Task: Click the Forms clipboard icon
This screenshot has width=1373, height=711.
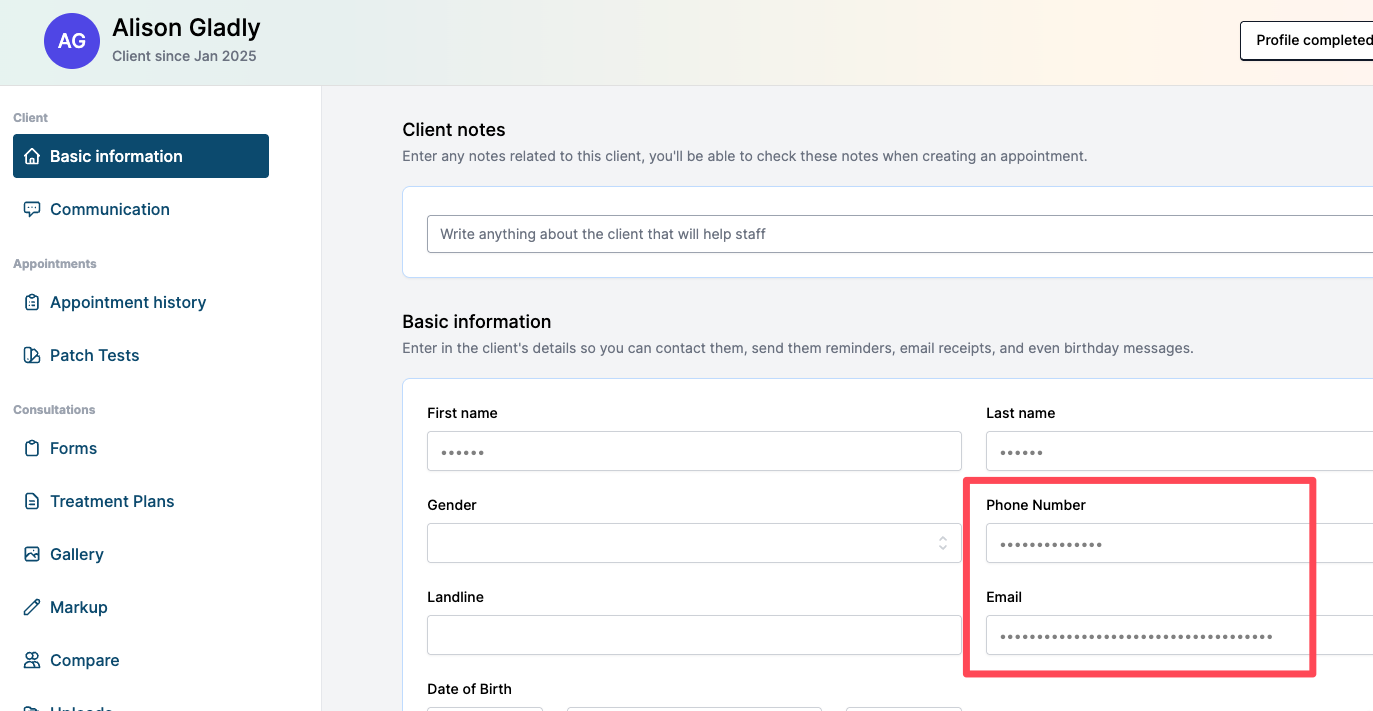Action: (32, 448)
